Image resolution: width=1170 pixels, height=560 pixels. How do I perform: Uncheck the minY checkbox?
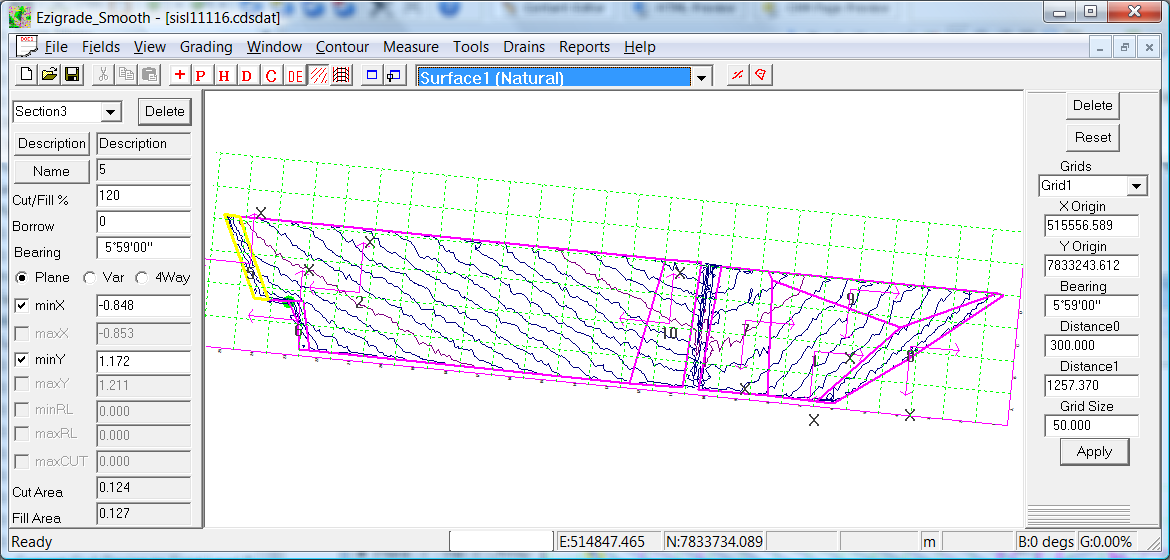(x=22, y=359)
